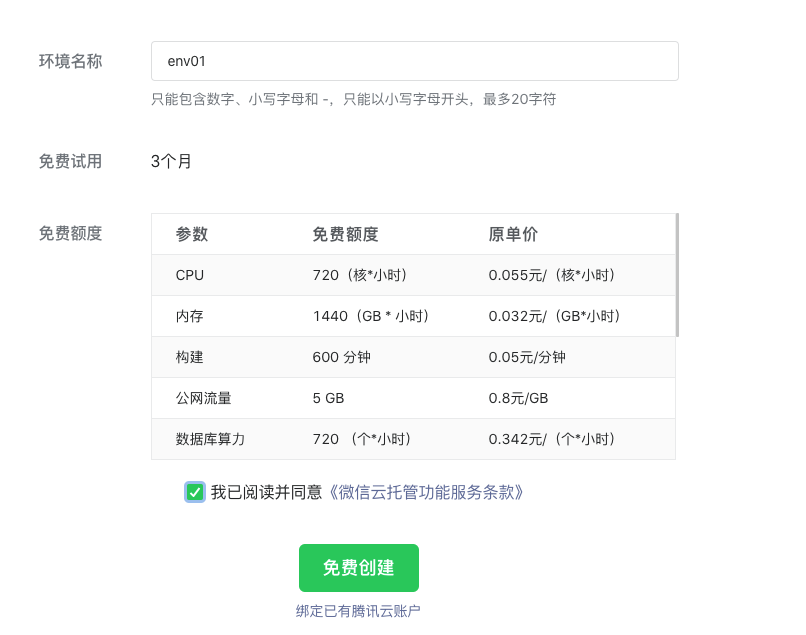The image size is (806, 635).
Task: Select the CPU row label
Action: 190,275
